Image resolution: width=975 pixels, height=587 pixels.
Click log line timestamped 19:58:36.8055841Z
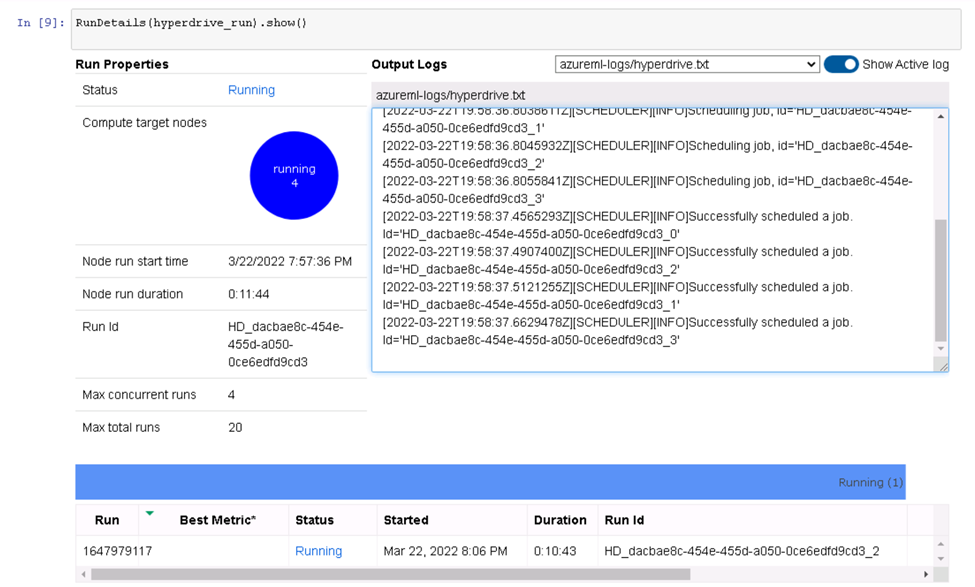tap(647, 190)
